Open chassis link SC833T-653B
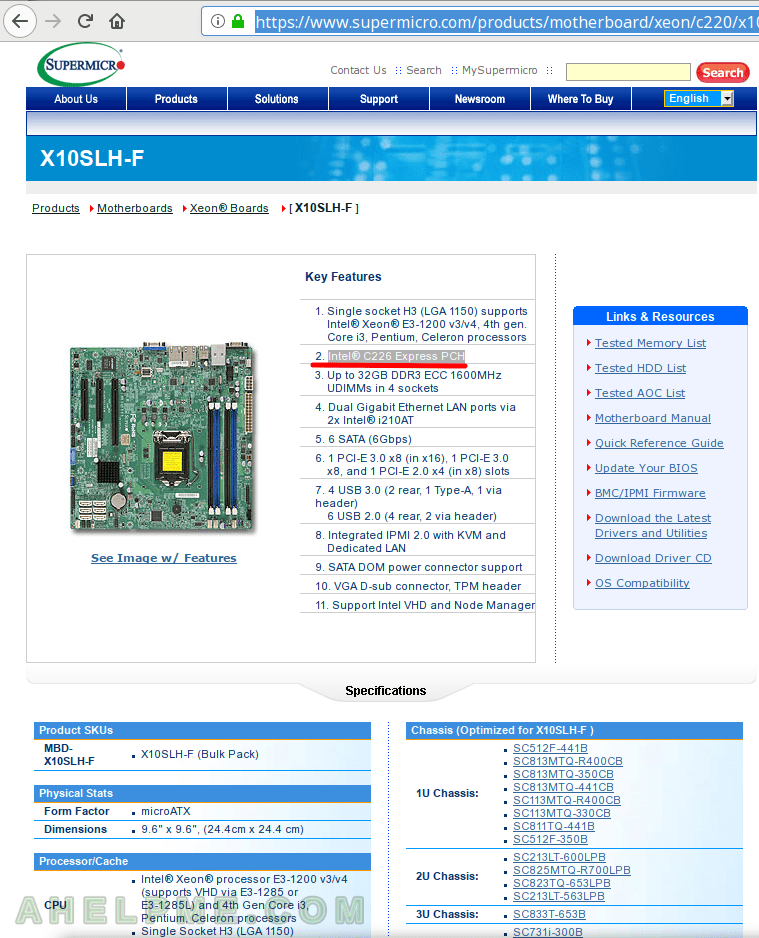 tap(549, 915)
